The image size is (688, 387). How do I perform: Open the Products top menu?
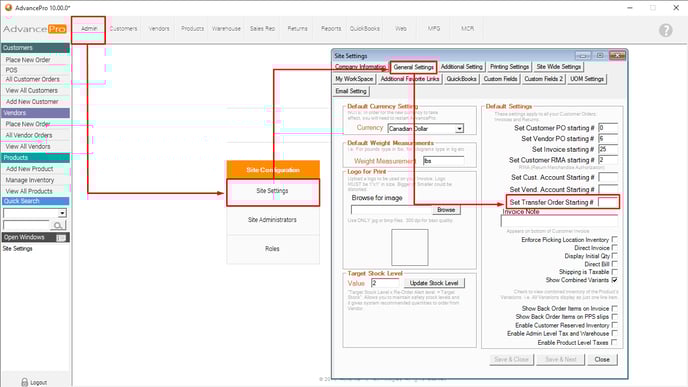193,29
